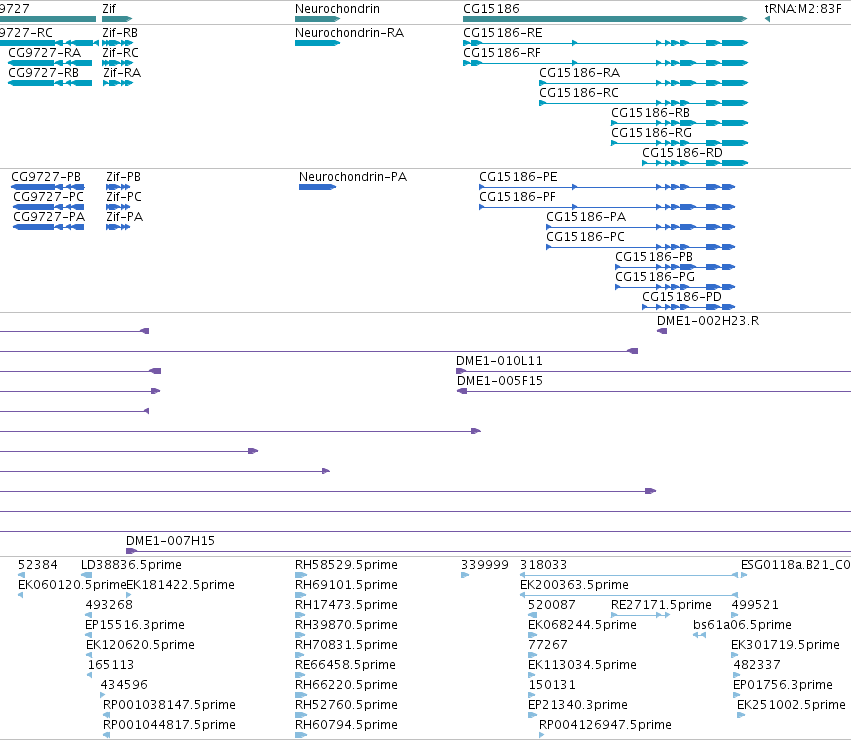Select the RE27171.5prime EST
The width and height of the screenshot is (851, 740).
pyautogui.click(x=640, y=615)
